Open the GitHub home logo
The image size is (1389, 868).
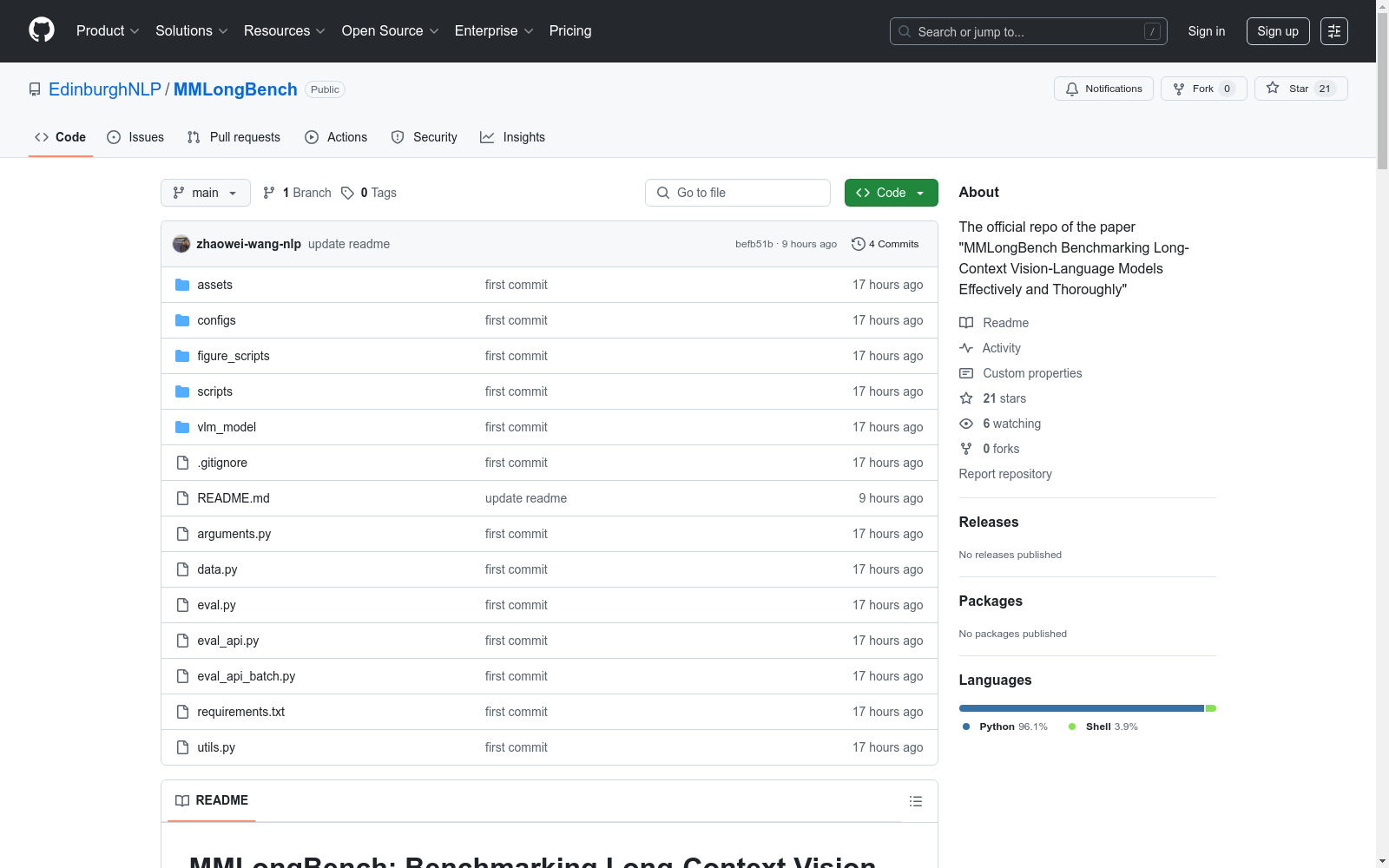point(42,30)
